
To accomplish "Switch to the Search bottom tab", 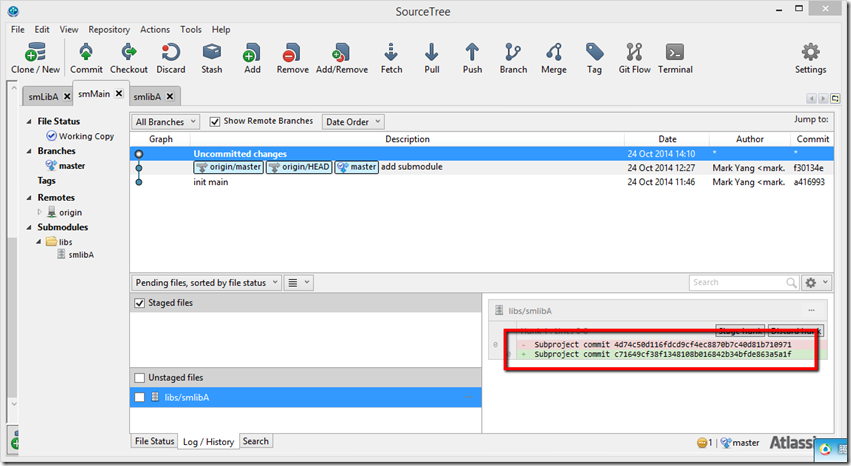I will (x=255, y=441).
